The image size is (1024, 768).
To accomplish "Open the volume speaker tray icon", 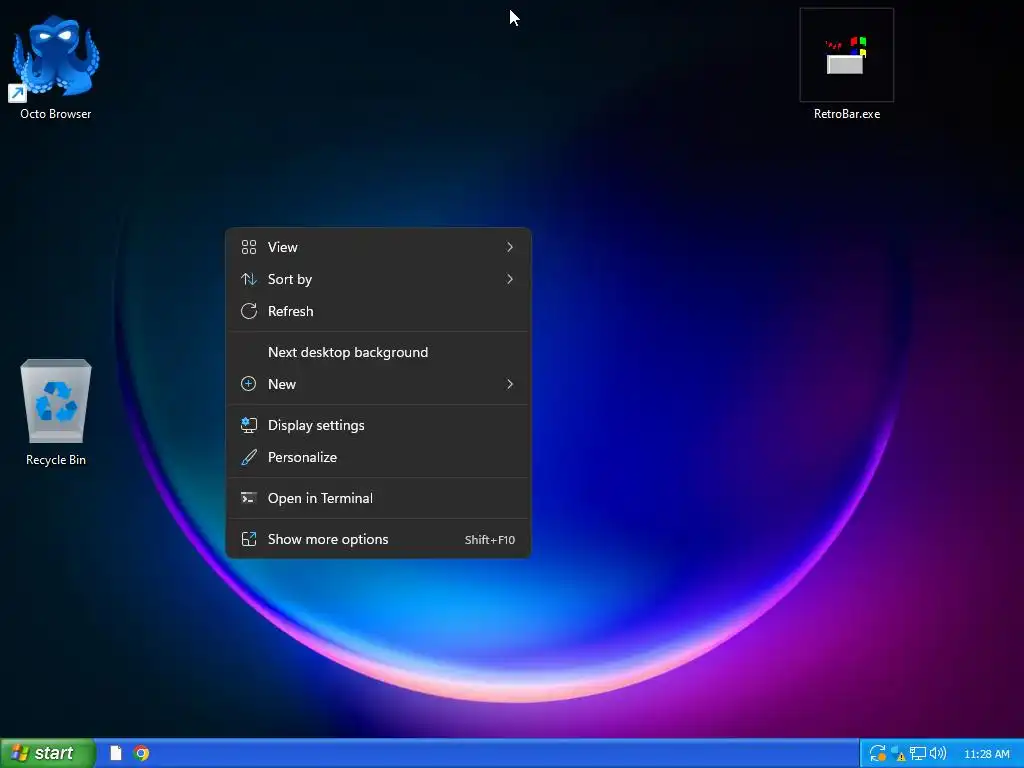I will (938, 754).
